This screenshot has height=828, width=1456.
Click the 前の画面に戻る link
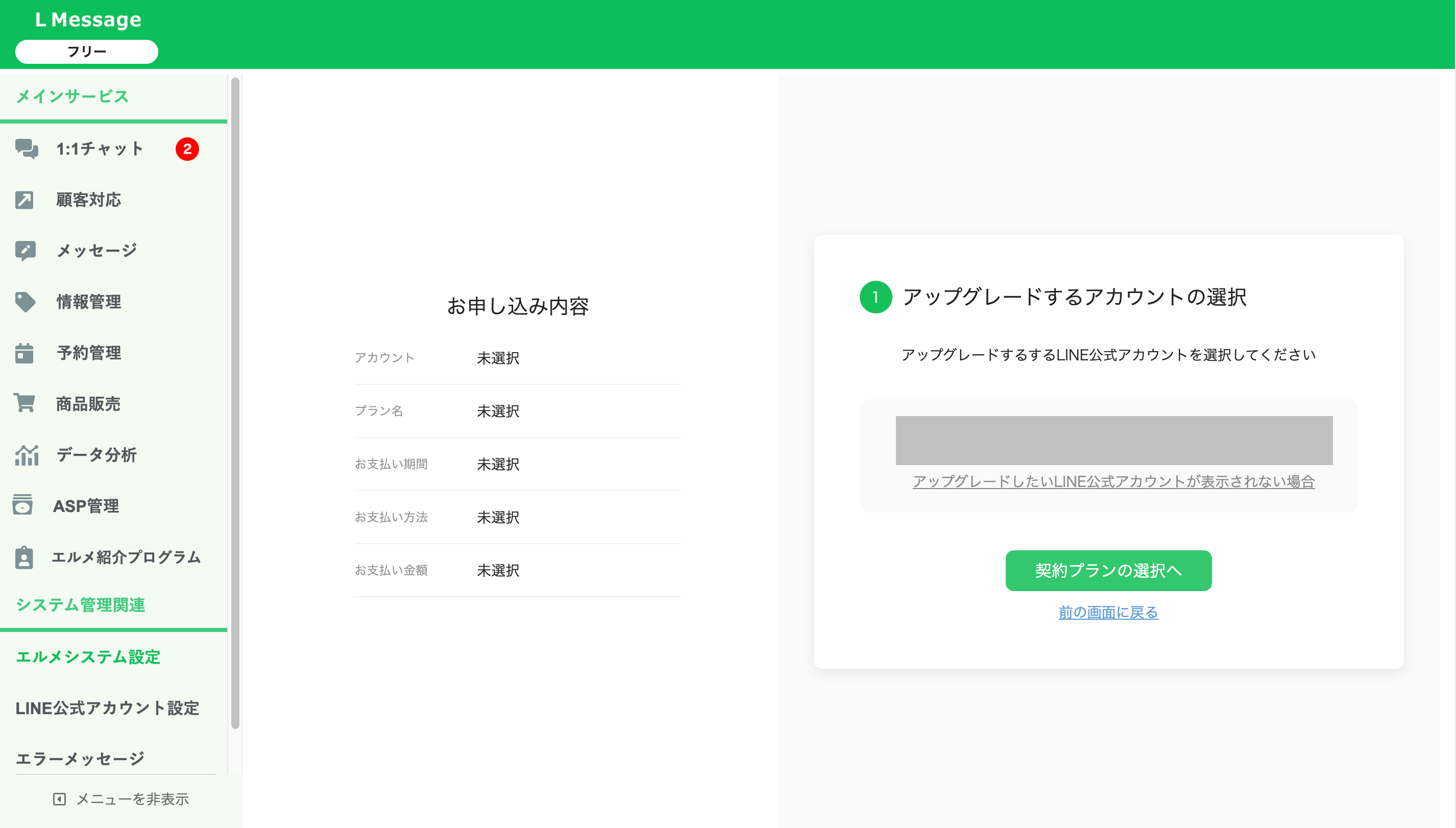click(1108, 613)
